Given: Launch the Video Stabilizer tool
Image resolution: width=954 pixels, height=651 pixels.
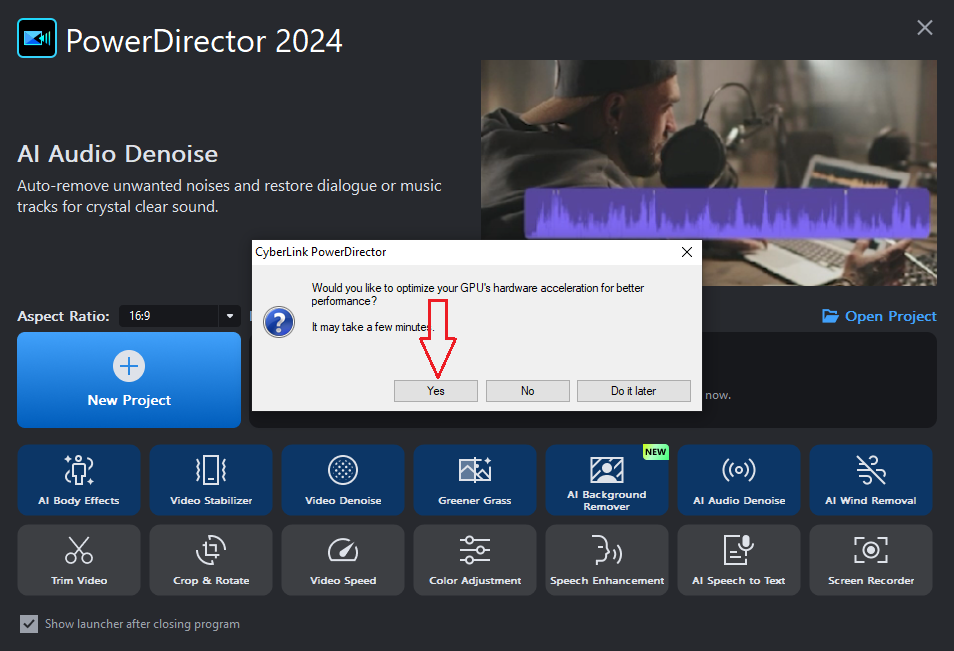Looking at the screenshot, I should pos(211,480).
